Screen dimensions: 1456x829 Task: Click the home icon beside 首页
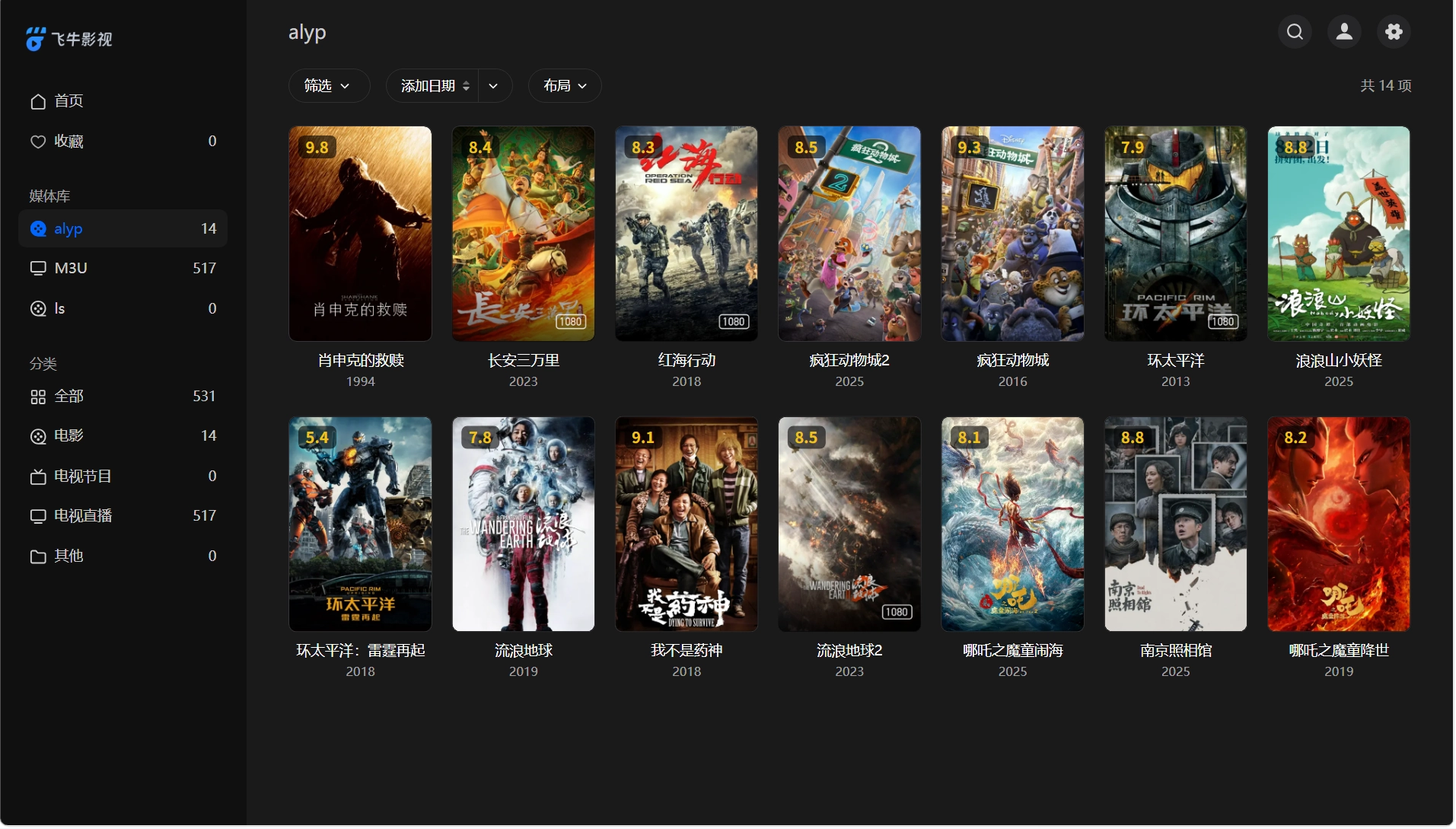coord(38,101)
